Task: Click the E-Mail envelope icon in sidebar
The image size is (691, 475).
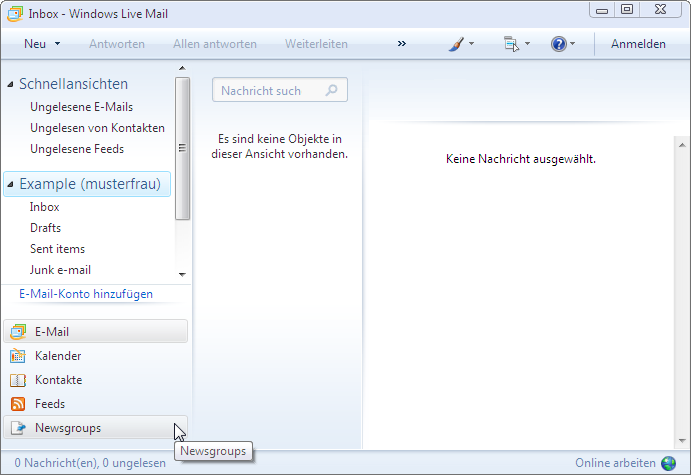Action: point(18,332)
